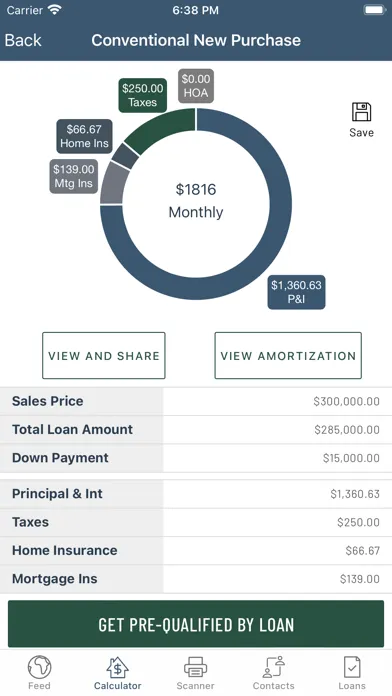Image resolution: width=392 pixels, height=696 pixels.
Task: Open the Contacts icon
Action: pos(273,667)
